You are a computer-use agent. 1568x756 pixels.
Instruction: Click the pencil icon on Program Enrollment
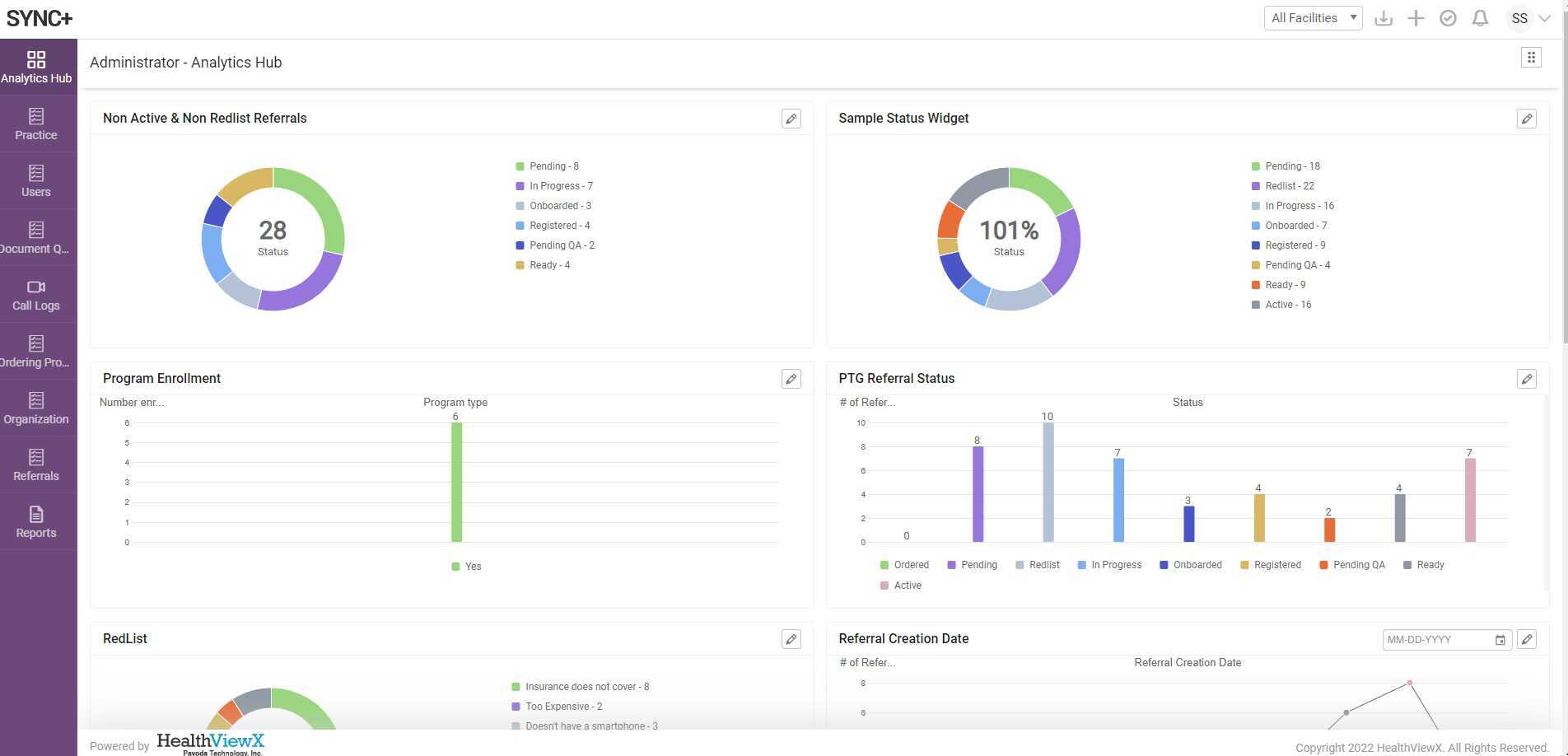pos(791,379)
